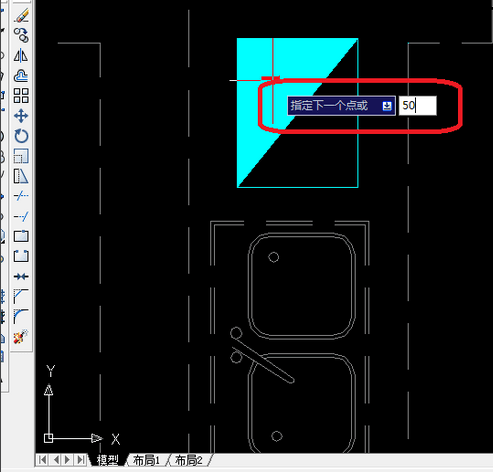Screen dimensions: 493x472
Task: Select the Copy objects tool
Action: click(x=21, y=35)
